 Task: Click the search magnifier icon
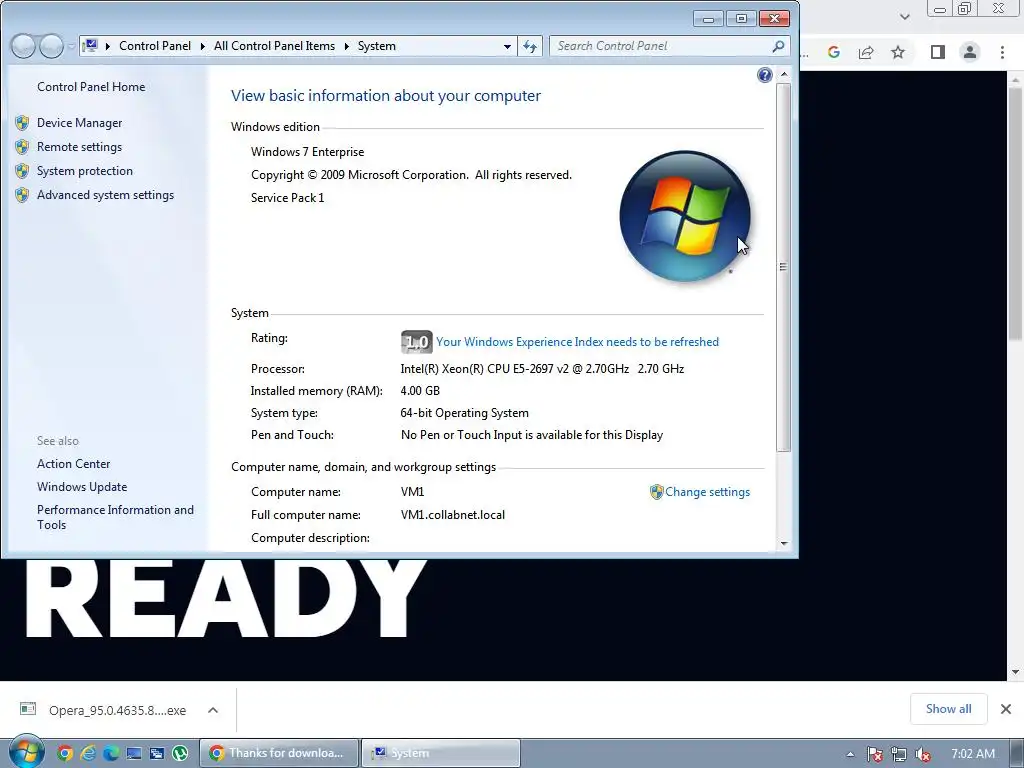coord(778,46)
